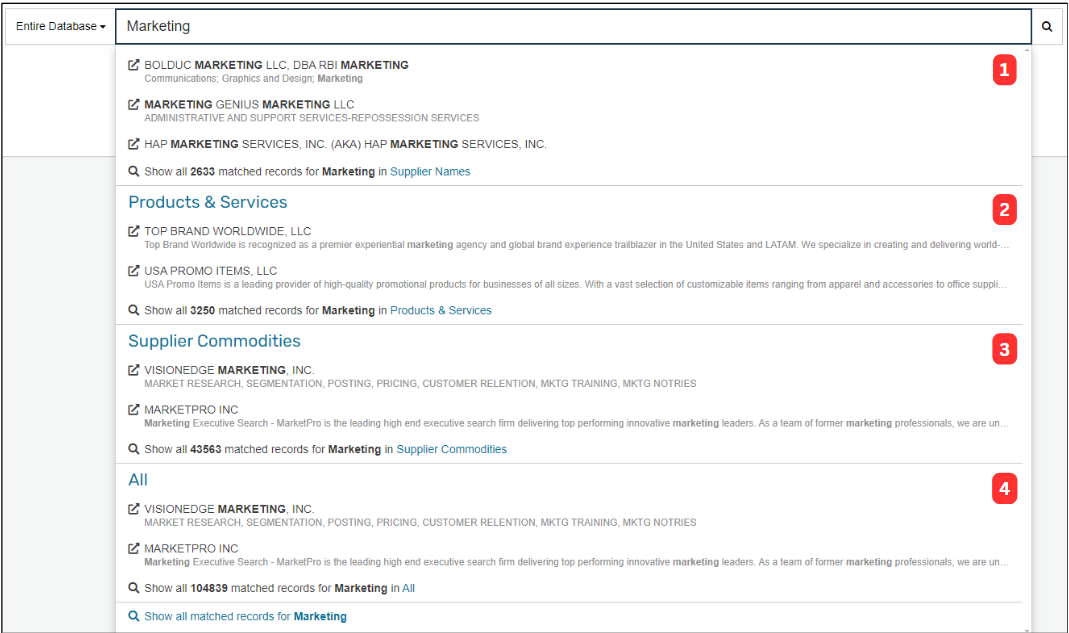Click search icon beside 43563 matched records

[x=134, y=449]
